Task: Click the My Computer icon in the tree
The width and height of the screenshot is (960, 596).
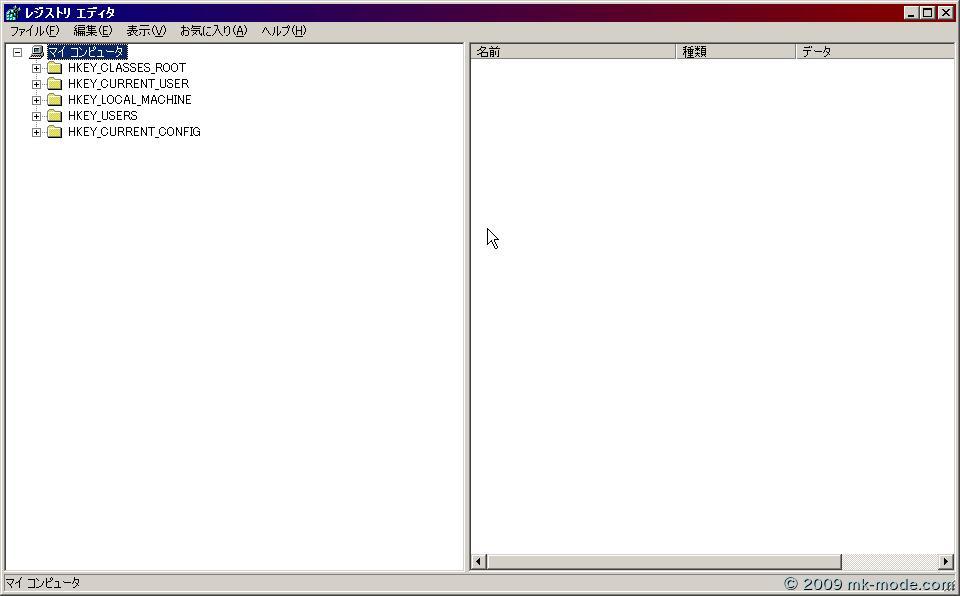Action: click(x=36, y=51)
